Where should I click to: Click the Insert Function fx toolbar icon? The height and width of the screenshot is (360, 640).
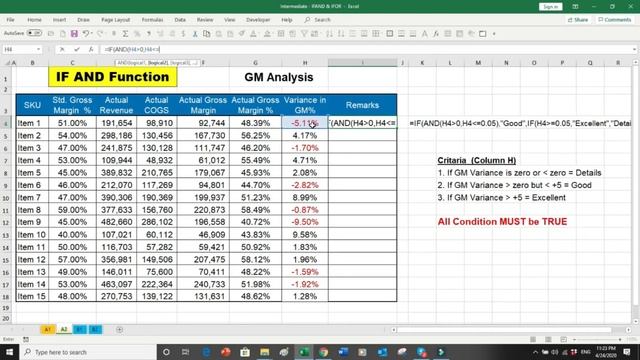pos(436,34)
